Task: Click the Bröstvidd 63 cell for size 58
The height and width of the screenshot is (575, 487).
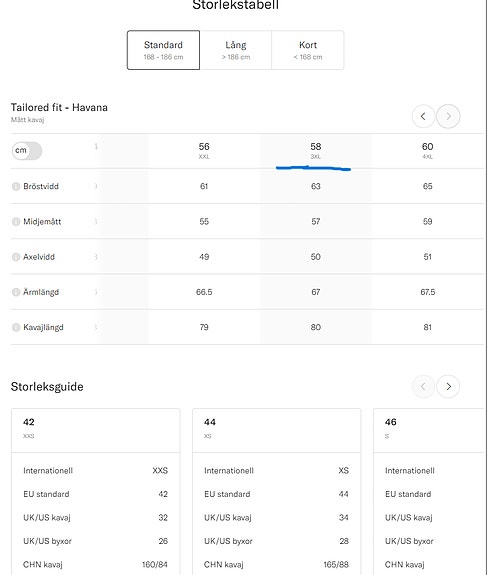Action: (316, 186)
